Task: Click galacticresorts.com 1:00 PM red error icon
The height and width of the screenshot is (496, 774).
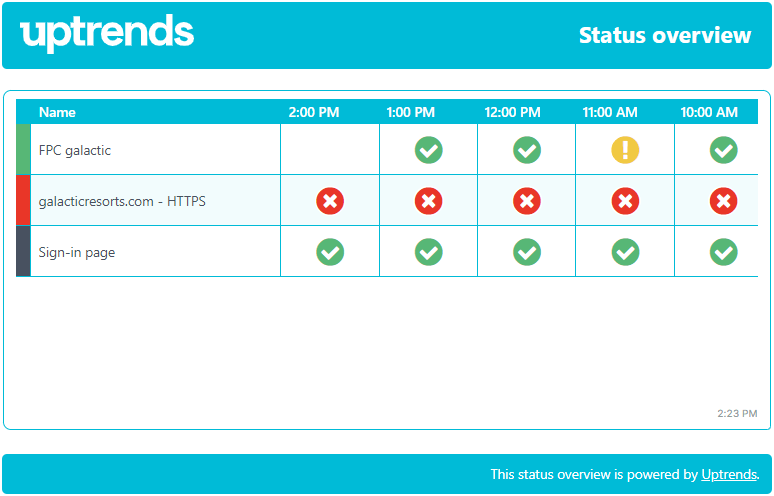Action: [x=429, y=201]
